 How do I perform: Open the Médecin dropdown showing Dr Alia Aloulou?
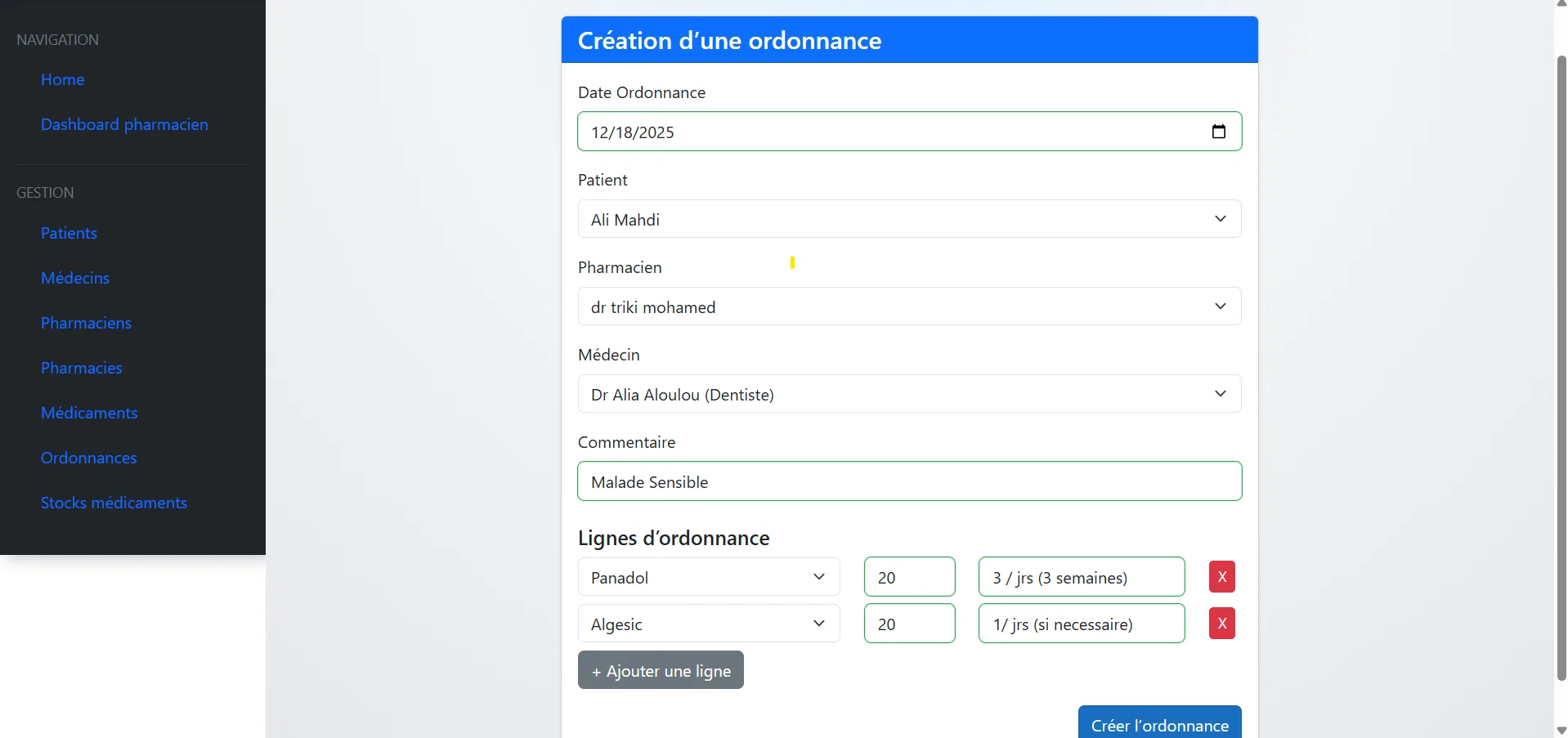(x=909, y=394)
